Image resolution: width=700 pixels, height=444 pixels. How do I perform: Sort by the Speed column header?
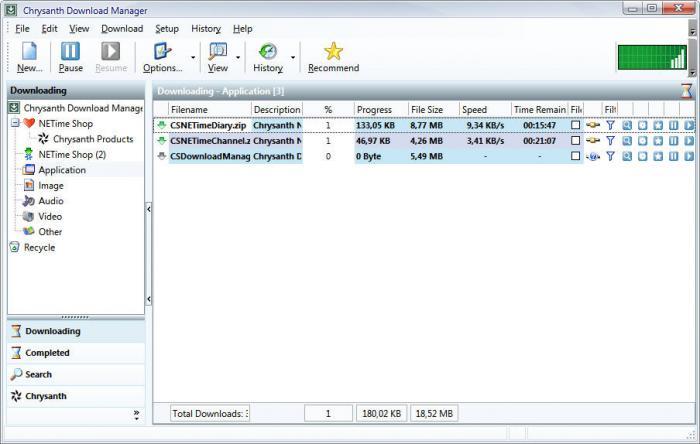(x=485, y=110)
